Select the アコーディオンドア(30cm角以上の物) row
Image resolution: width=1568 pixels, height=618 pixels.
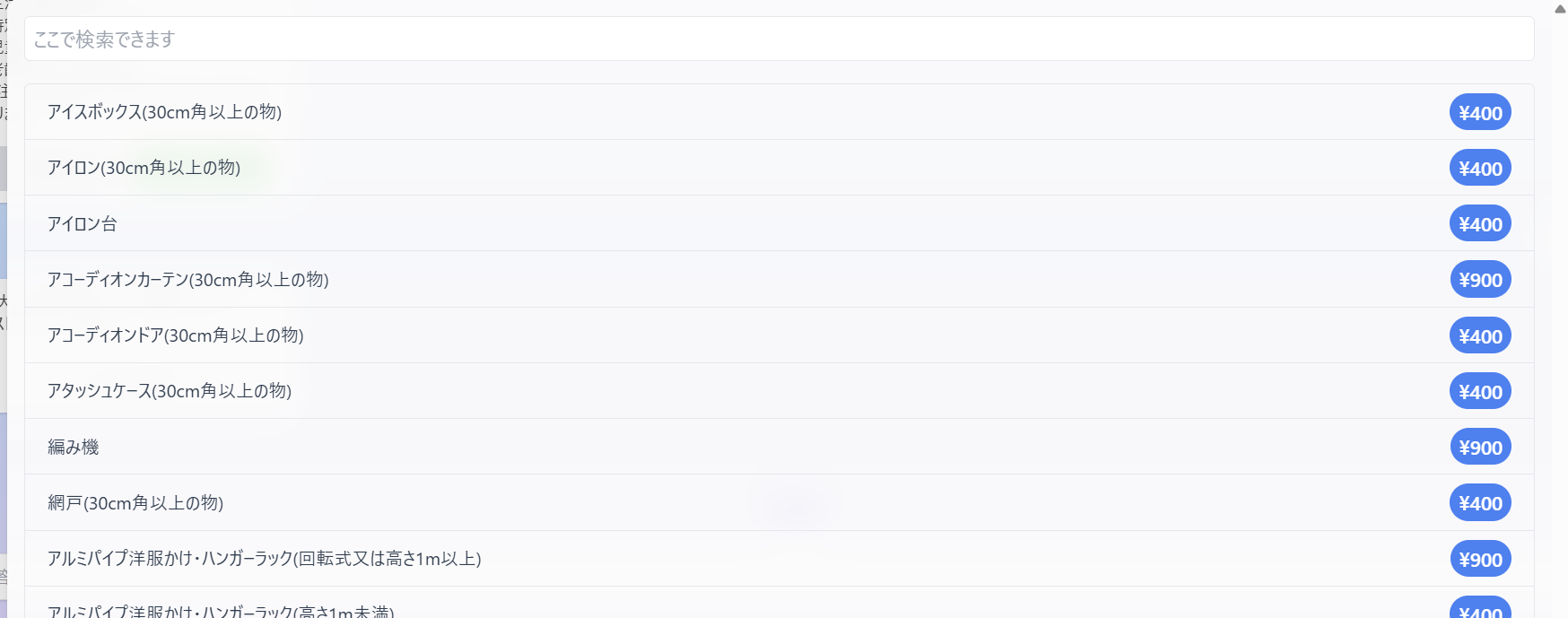coord(176,335)
